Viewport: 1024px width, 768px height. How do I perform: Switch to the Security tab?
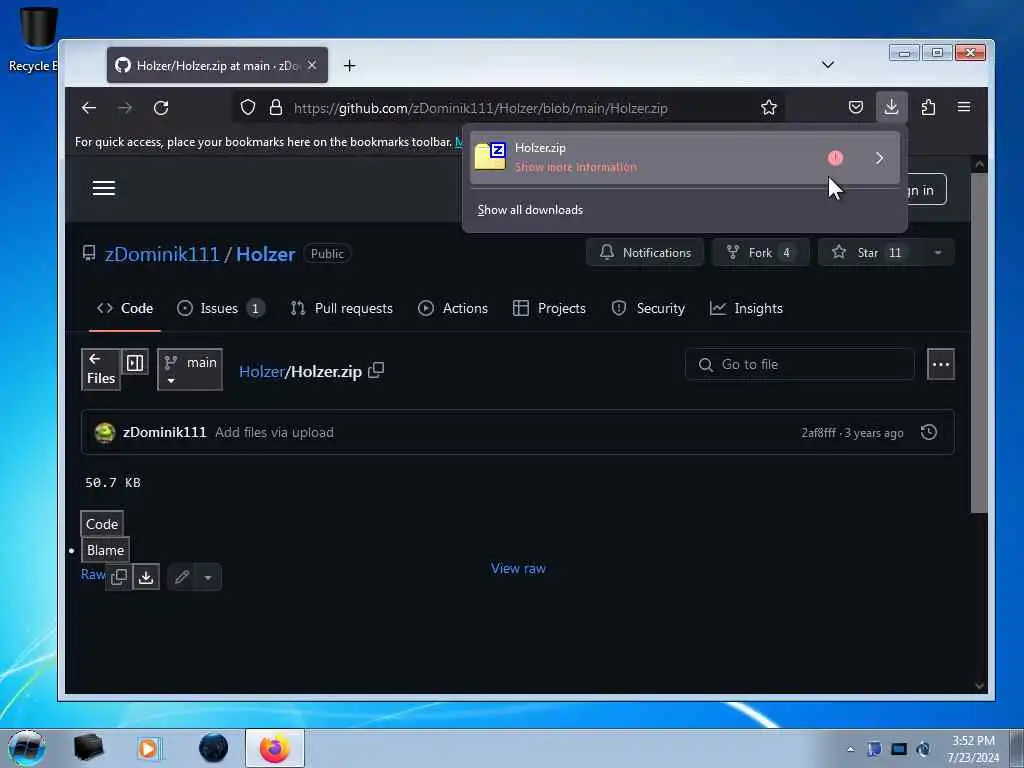648,308
